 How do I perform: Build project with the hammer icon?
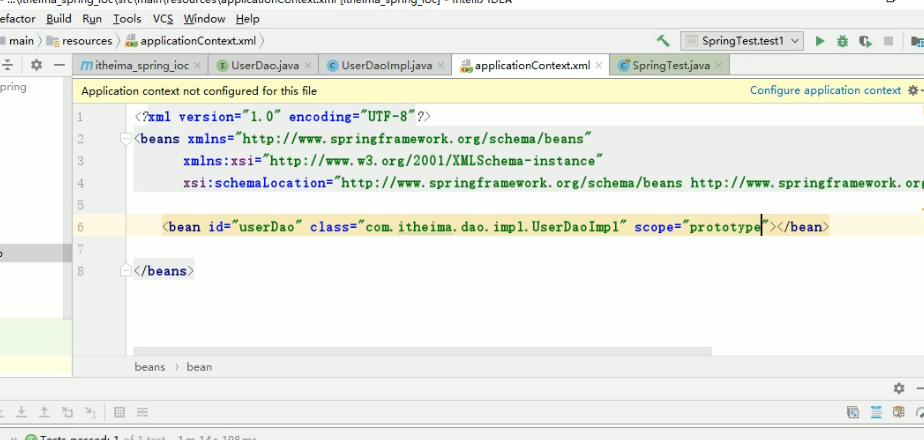click(663, 41)
